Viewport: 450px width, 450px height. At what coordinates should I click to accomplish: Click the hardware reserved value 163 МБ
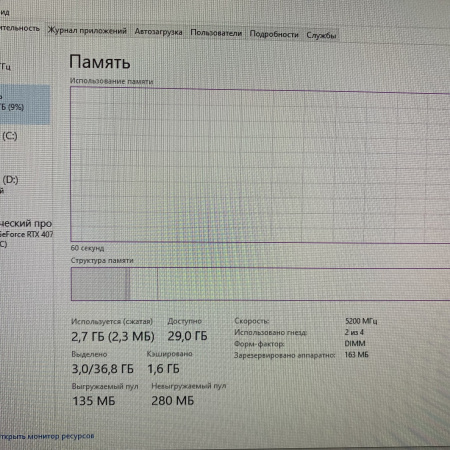357,355
